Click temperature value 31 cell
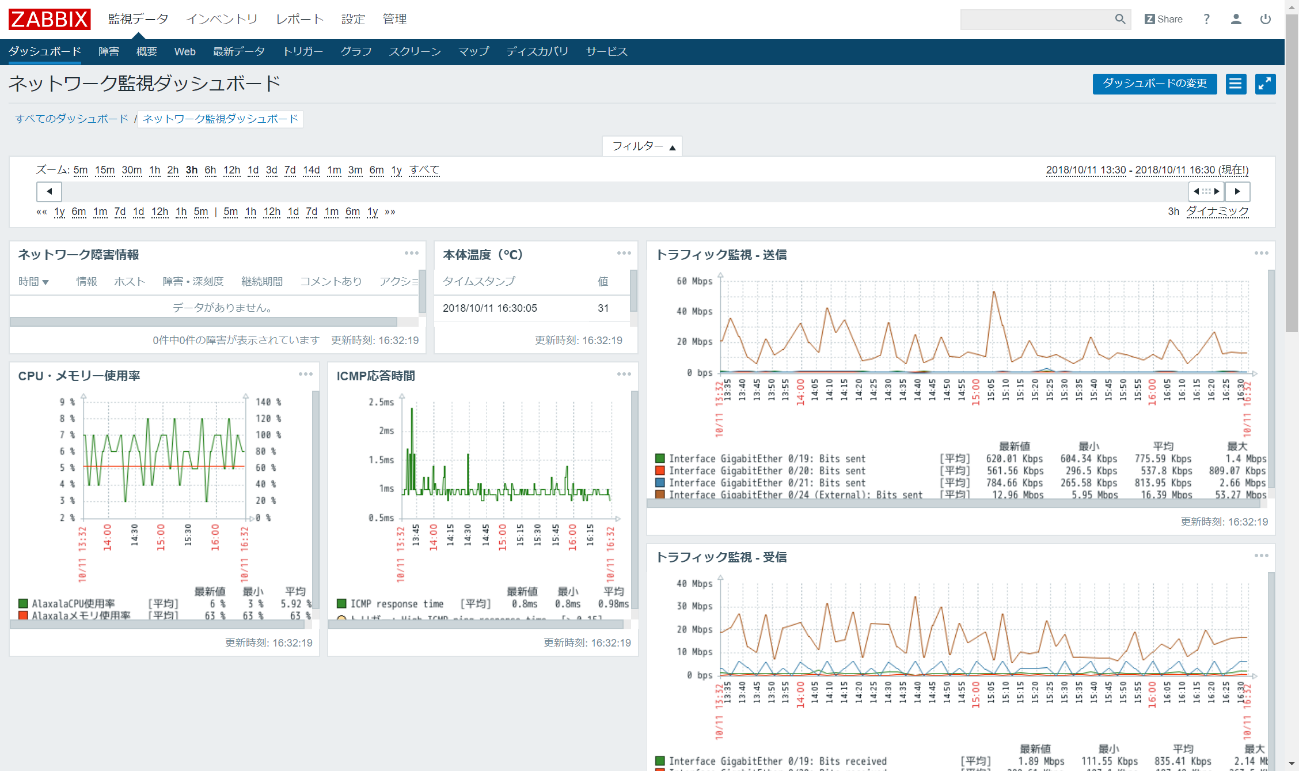Image resolution: width=1299 pixels, height=771 pixels. pyautogui.click(x=604, y=309)
